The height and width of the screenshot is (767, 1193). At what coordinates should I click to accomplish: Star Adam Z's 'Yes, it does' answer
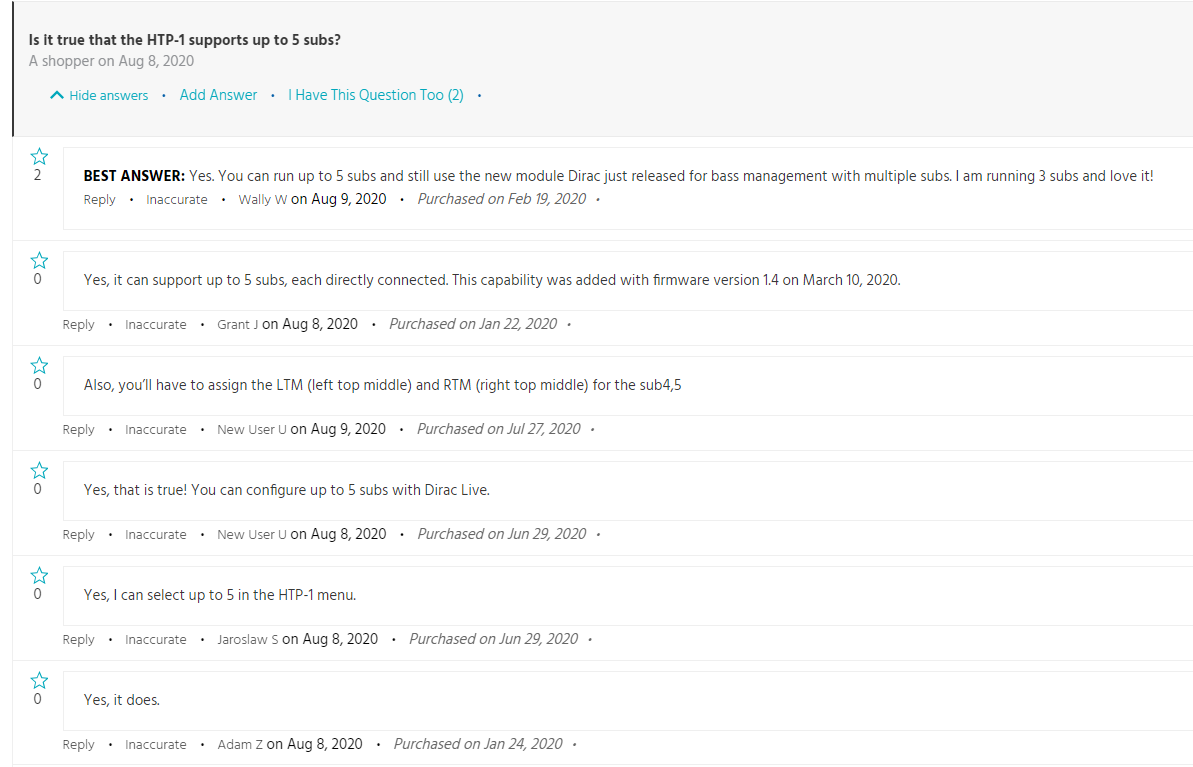(39, 681)
